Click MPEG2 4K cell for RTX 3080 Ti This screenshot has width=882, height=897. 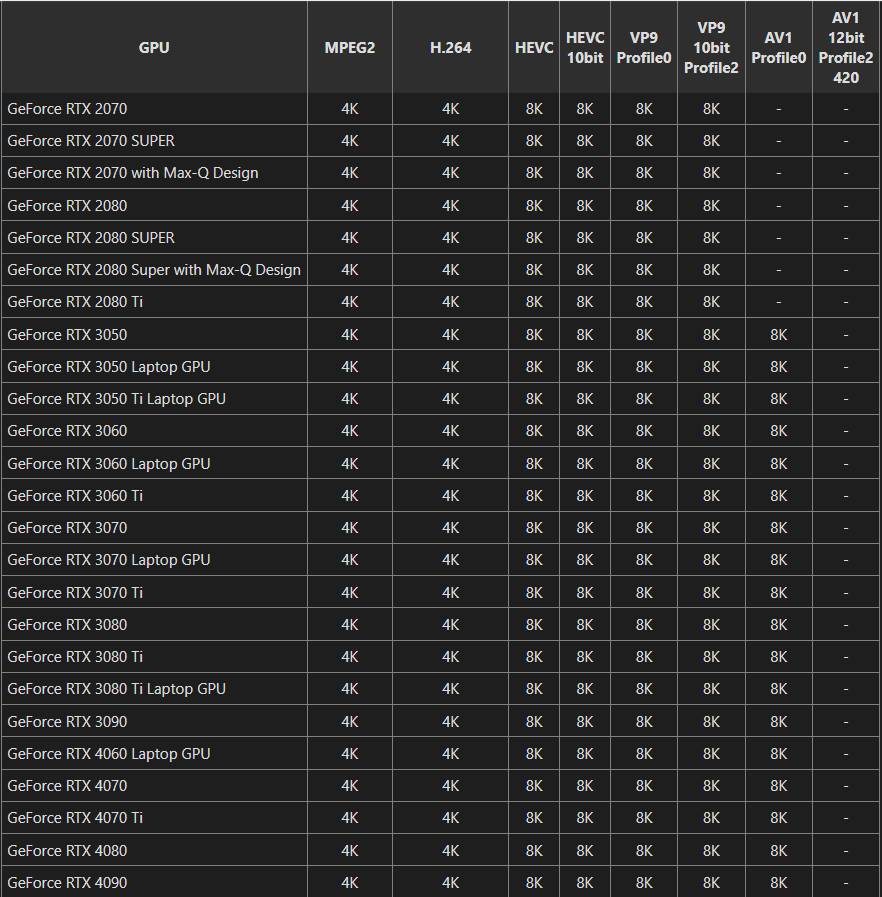point(349,656)
